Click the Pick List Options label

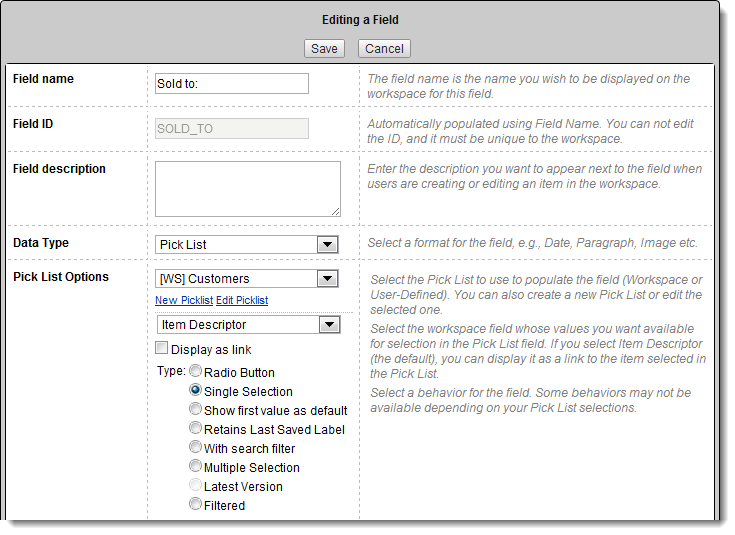point(61,277)
